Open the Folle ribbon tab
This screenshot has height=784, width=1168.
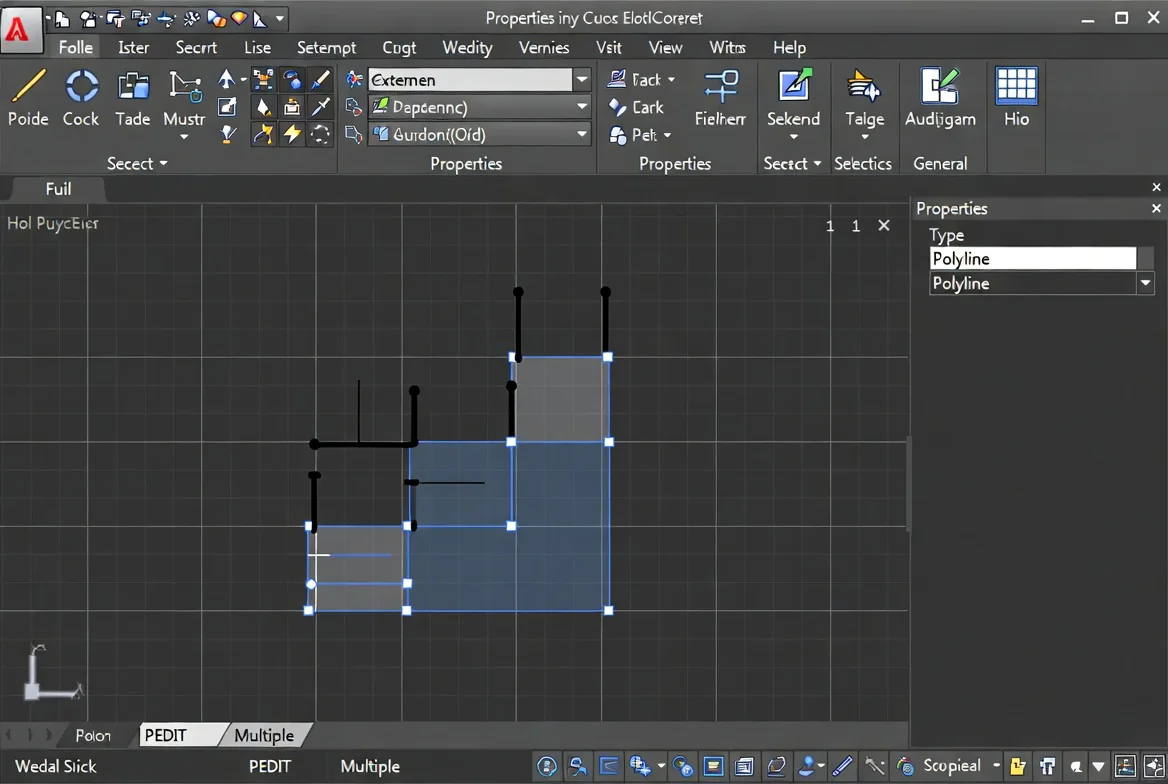click(76, 48)
